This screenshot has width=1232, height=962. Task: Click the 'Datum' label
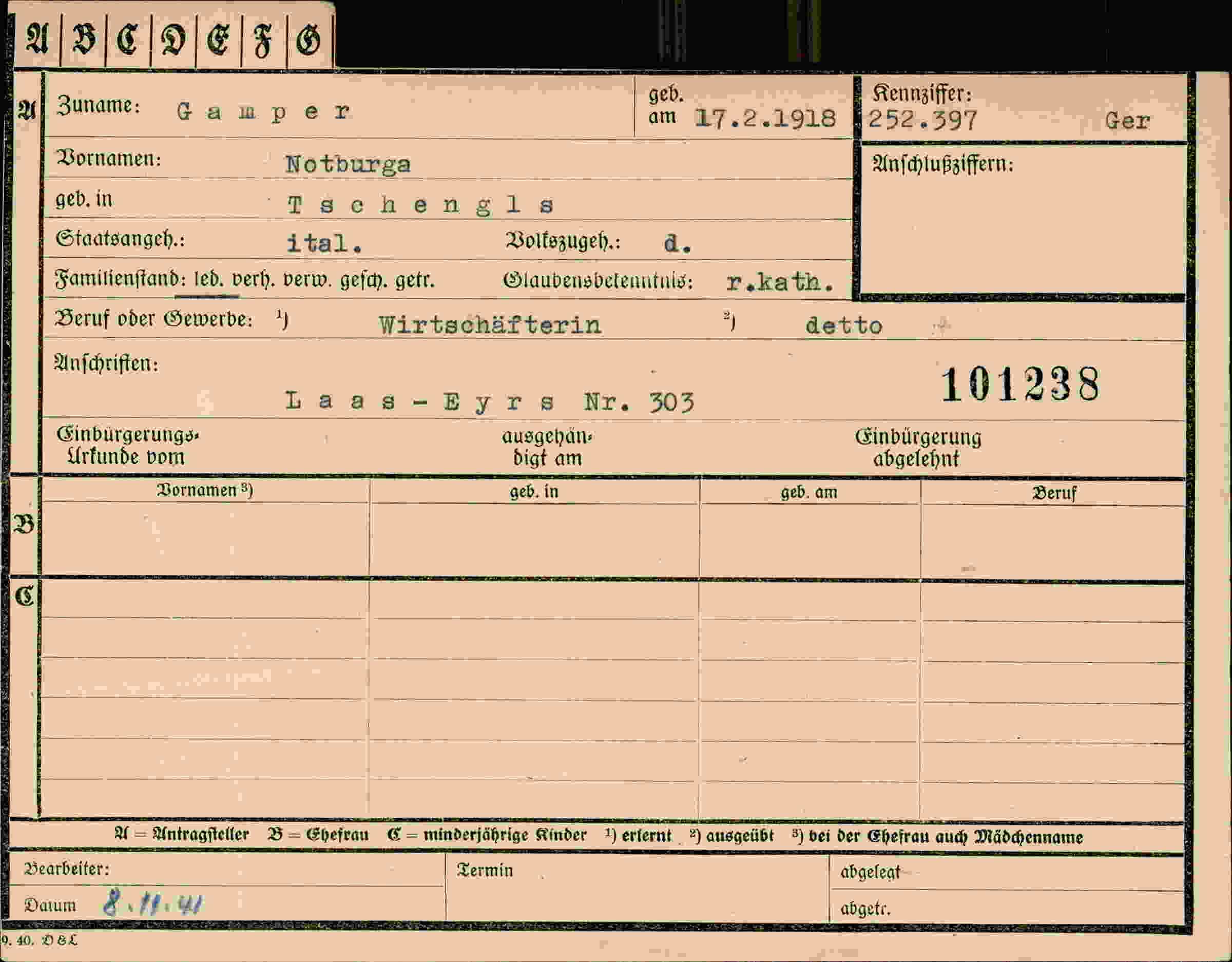point(50,905)
